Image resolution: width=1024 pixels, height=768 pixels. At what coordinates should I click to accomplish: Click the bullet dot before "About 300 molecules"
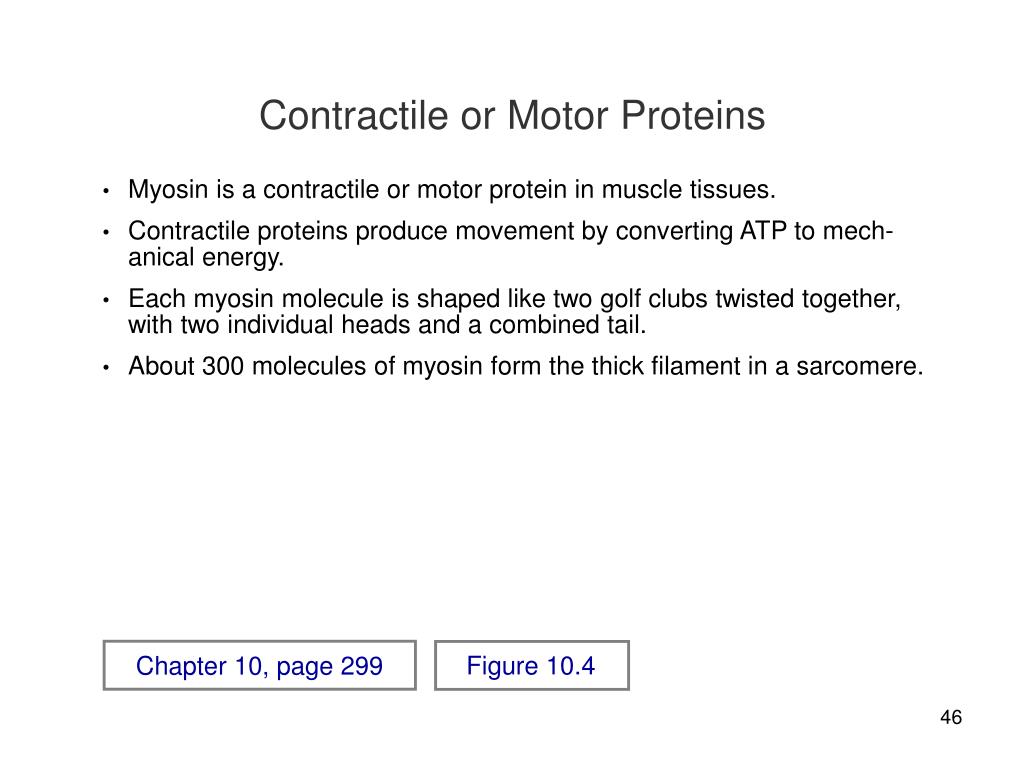tap(106, 368)
